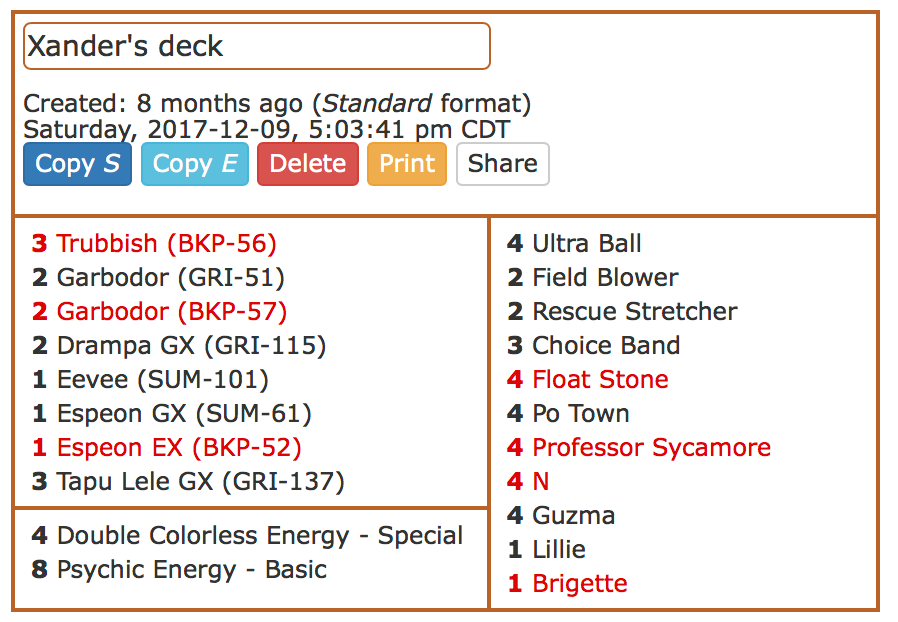Open Tapu Lele GX (GRI-137) card
This screenshot has height=622, width=898.
(x=188, y=481)
